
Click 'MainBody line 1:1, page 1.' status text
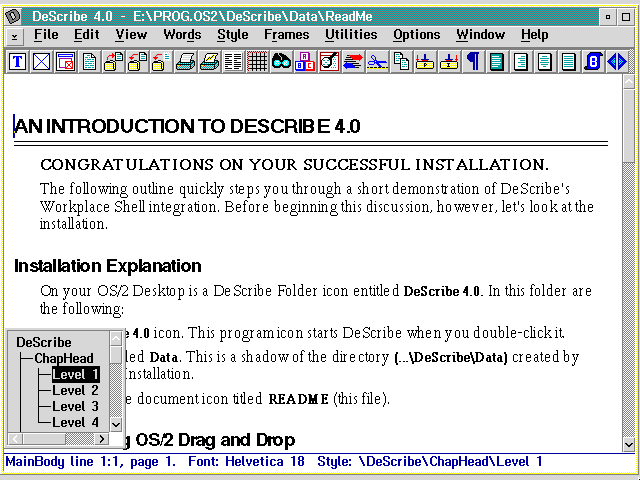pyautogui.click(x=91, y=462)
